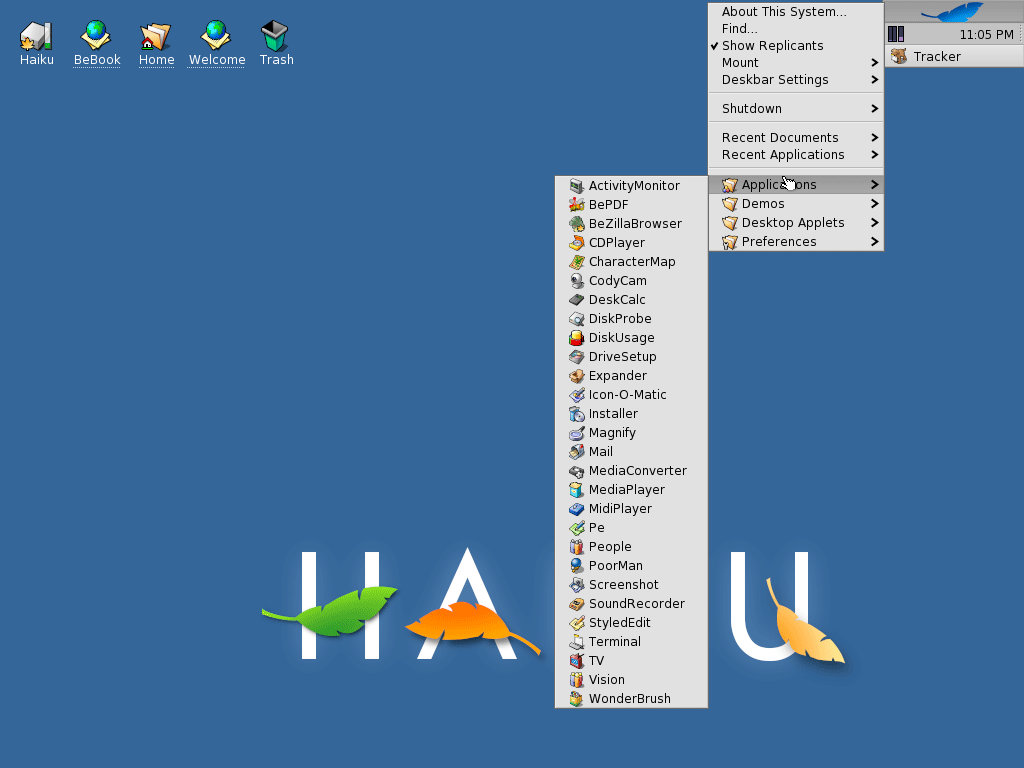Click the 11:05 PM clock
Image resolution: width=1024 pixels, height=768 pixels.
986,35
